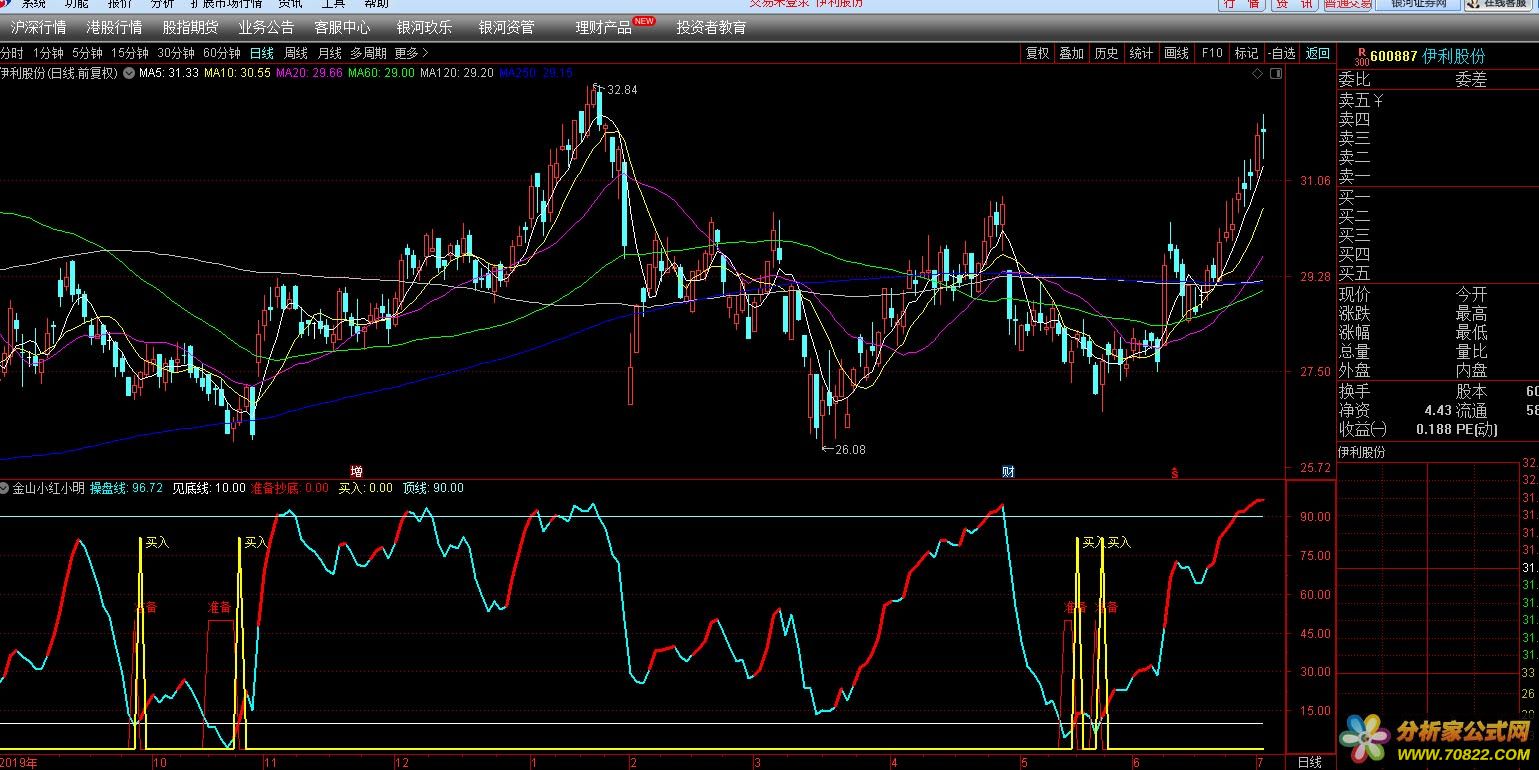Open 历史 history button
The image size is (1539, 770).
coord(1106,53)
